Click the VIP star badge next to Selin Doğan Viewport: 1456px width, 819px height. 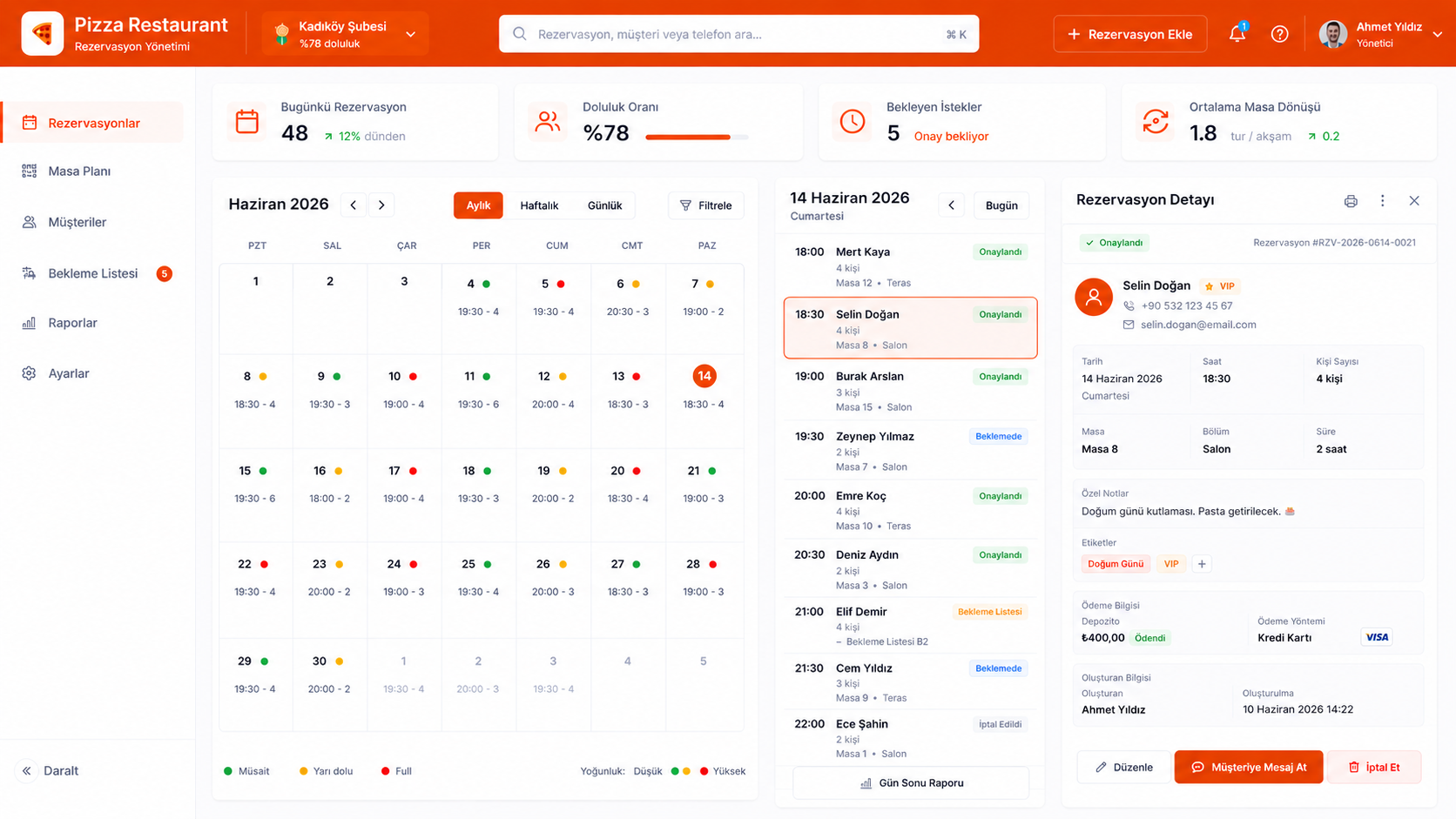(x=1219, y=285)
